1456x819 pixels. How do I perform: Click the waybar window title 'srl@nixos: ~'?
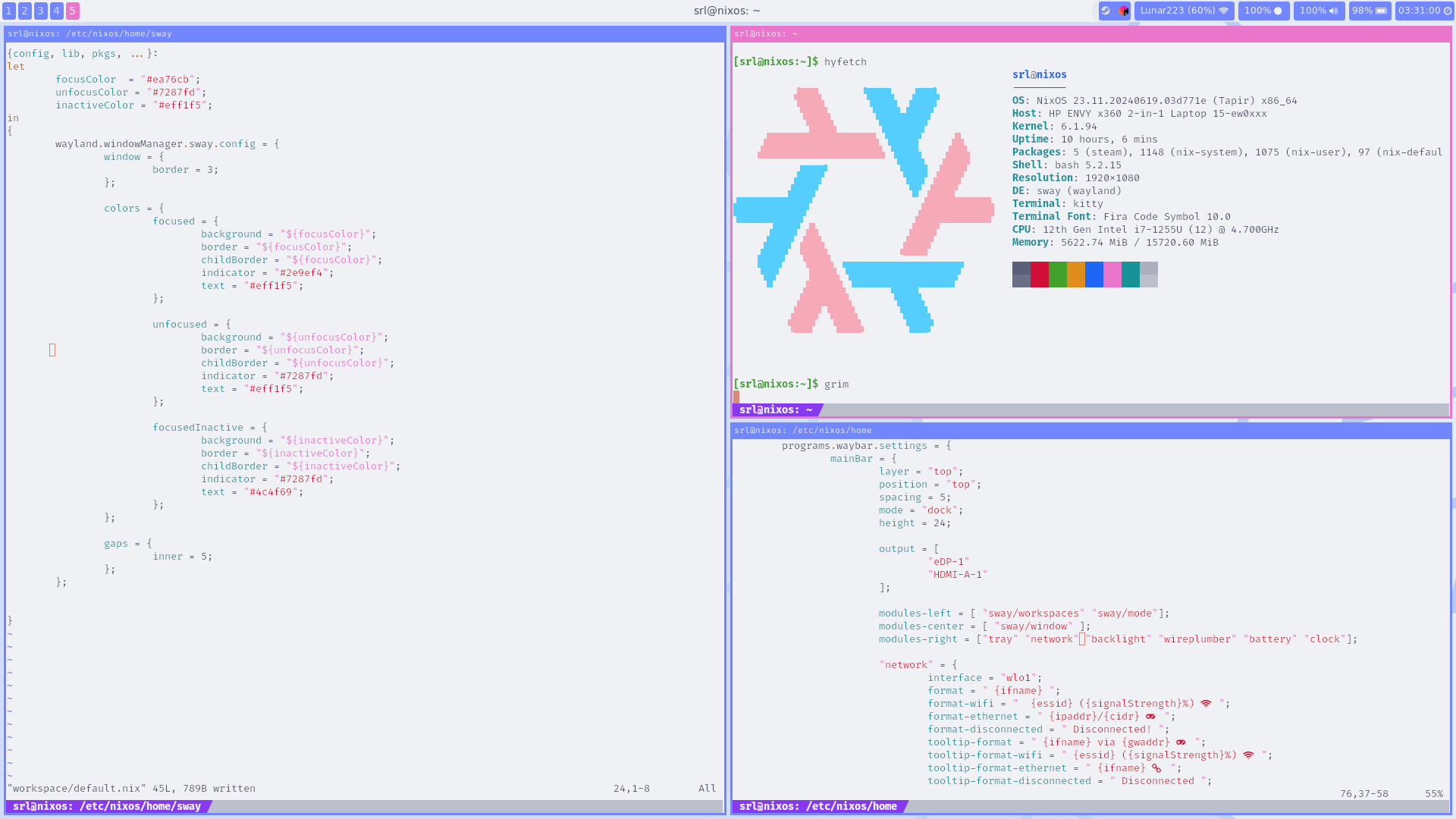tap(727, 11)
